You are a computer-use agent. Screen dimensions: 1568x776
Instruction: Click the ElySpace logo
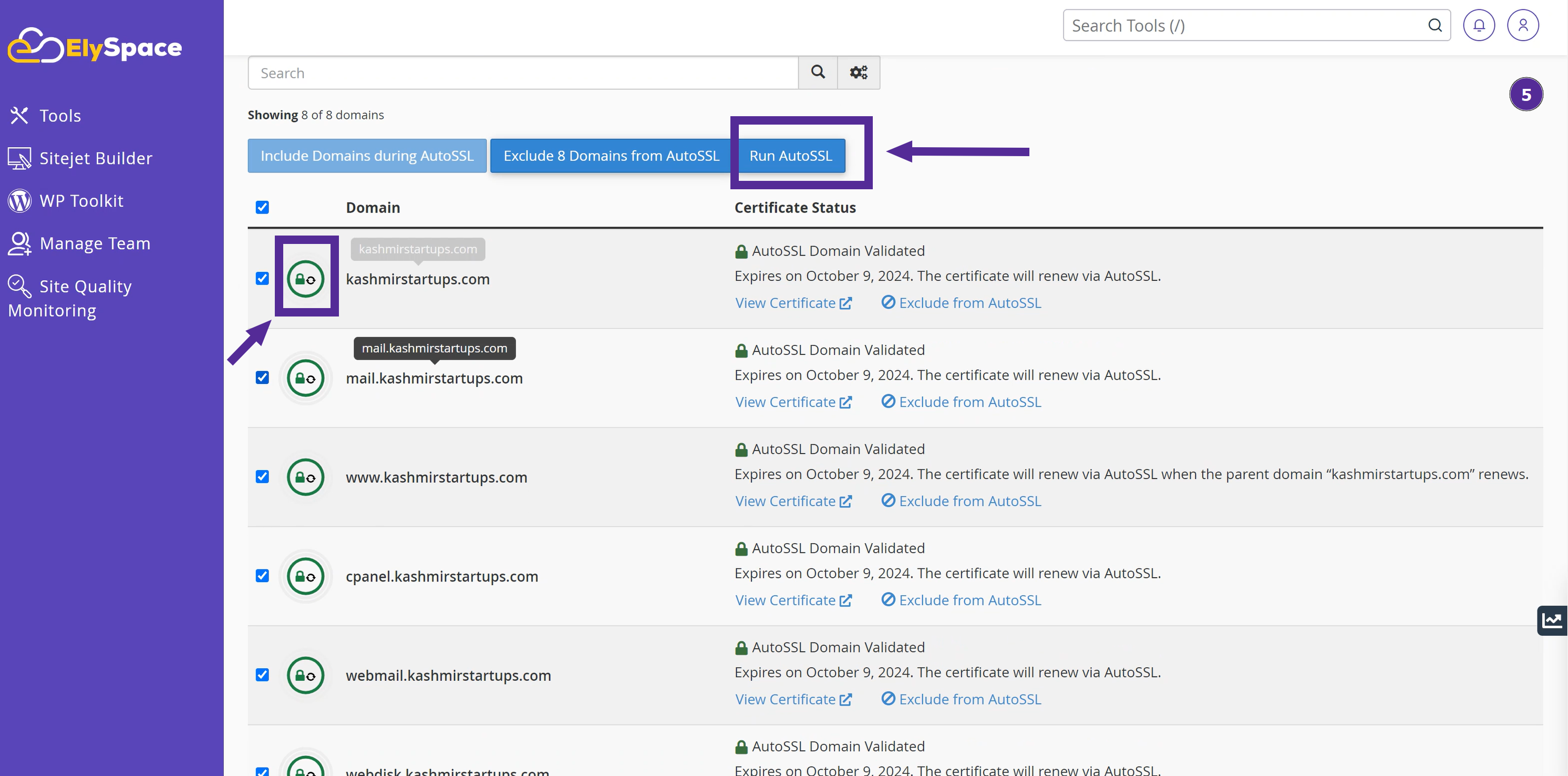point(95,46)
